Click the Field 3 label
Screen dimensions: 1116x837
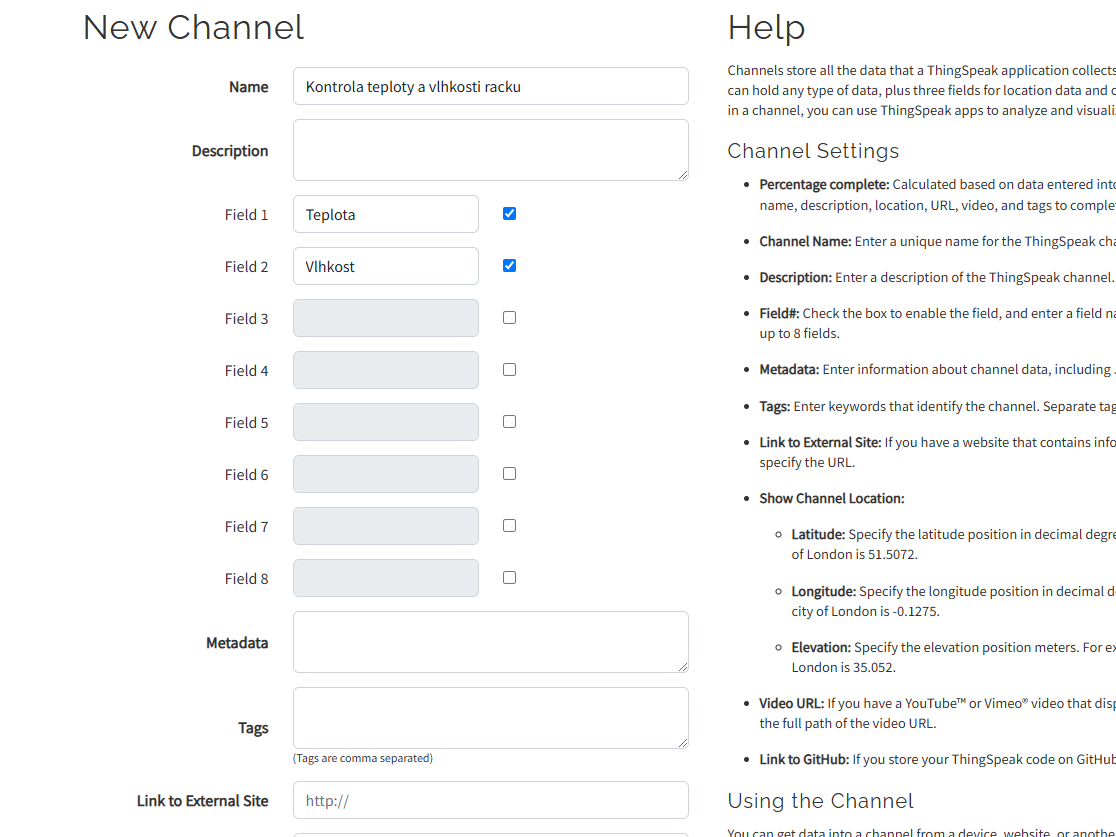point(246,319)
